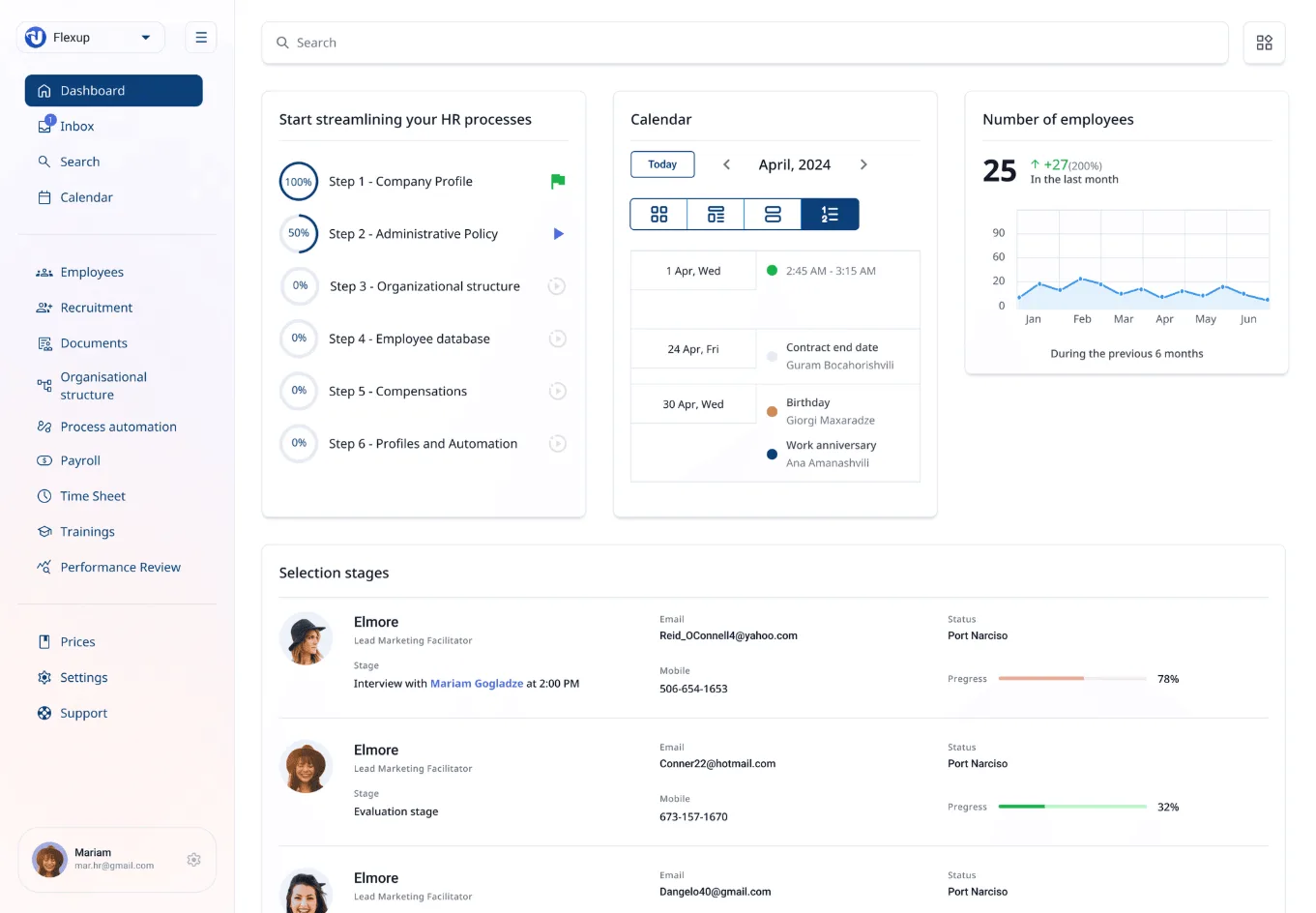Click the play icon for Step 3

tap(557, 286)
